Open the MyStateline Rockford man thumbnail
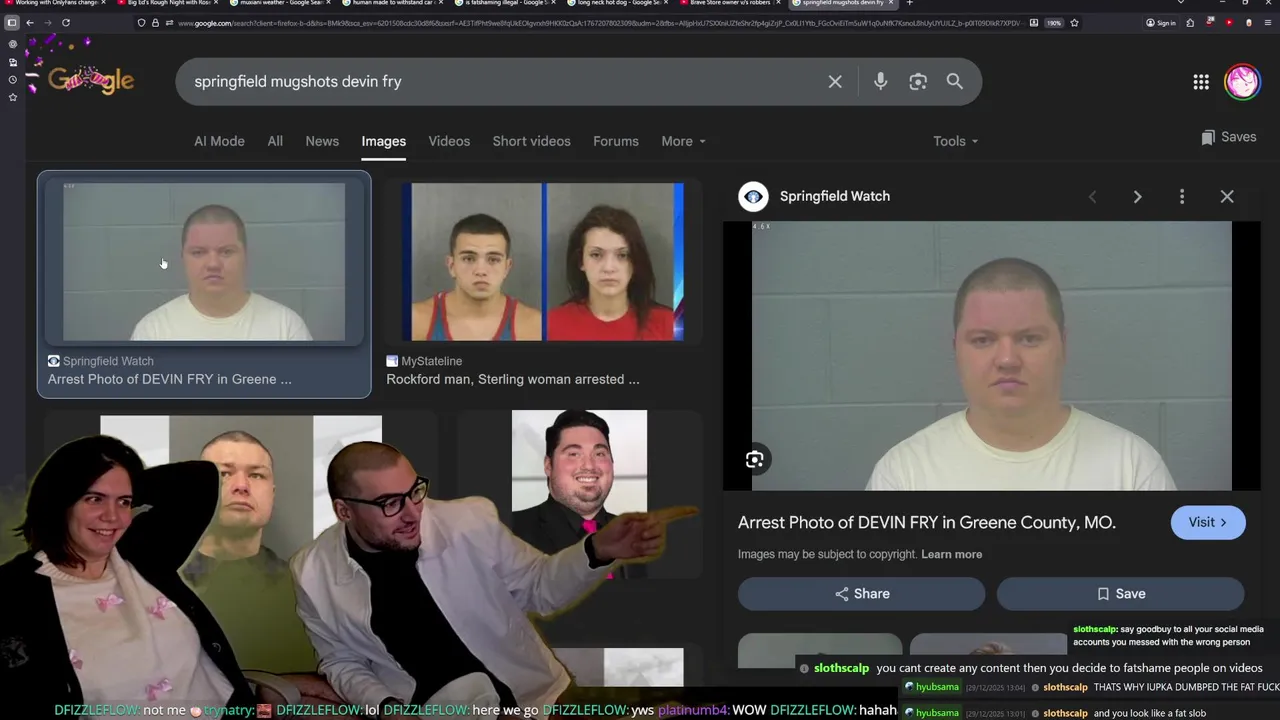The image size is (1280, 720). point(543,262)
